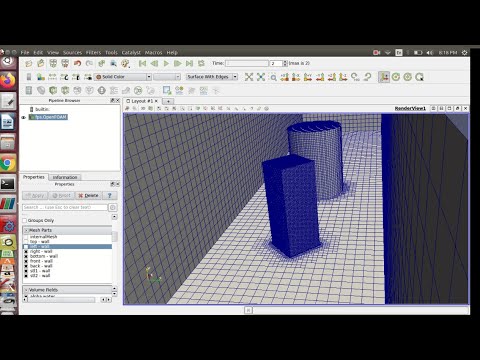Viewport: 480px width, 360px height.
Task: Advance to next frame
Action: coord(178,63)
